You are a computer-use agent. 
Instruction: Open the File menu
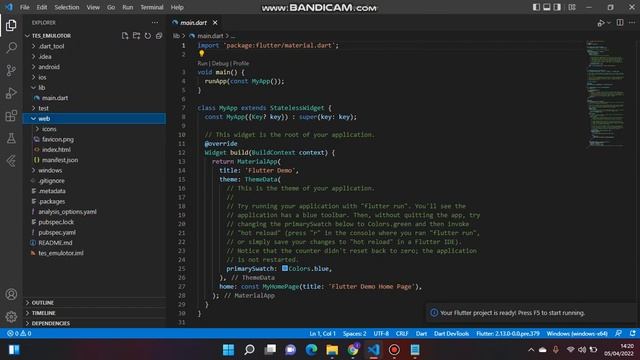coord(24,7)
